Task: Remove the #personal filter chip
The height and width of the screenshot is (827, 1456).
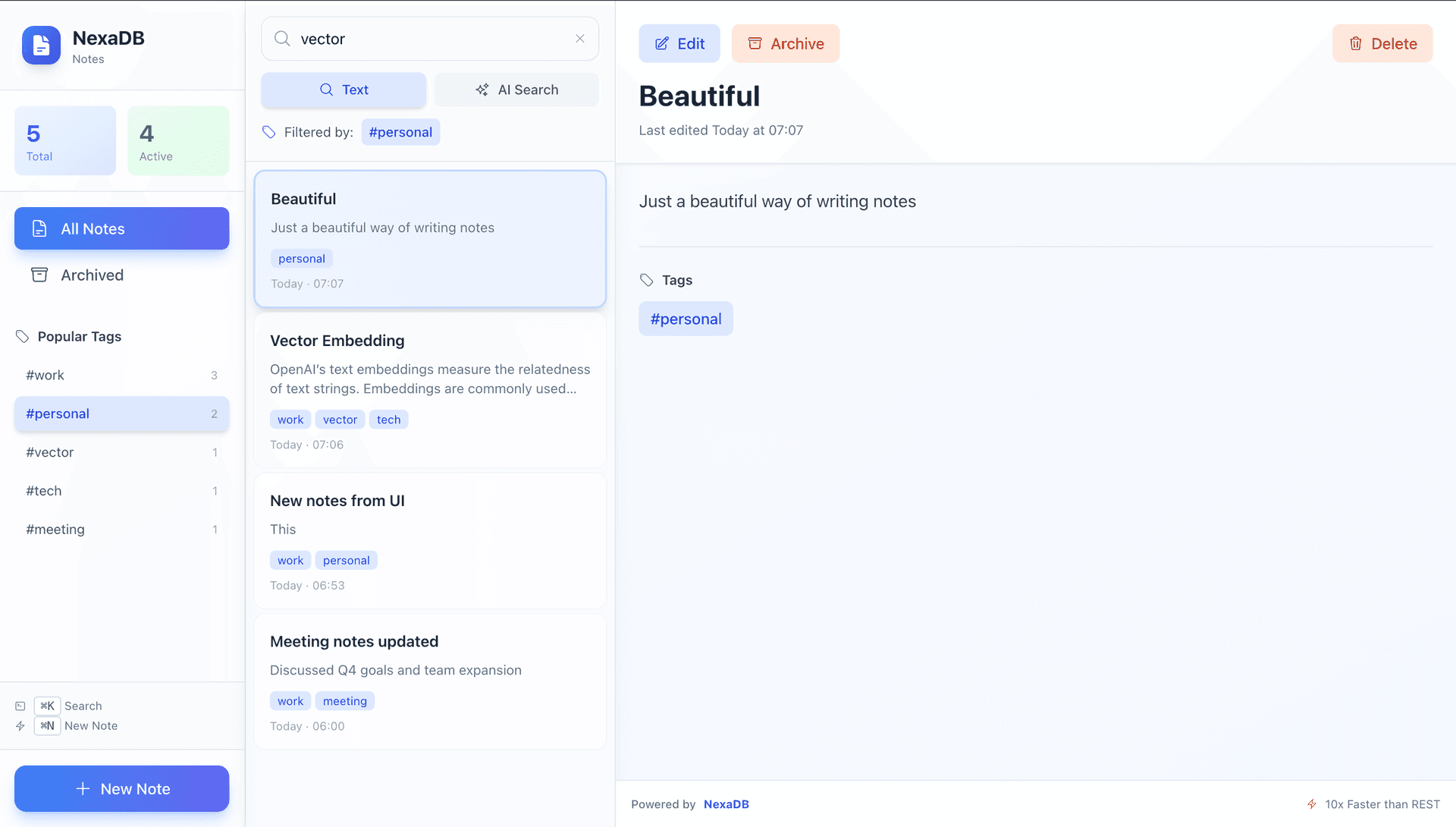Action: (x=400, y=131)
